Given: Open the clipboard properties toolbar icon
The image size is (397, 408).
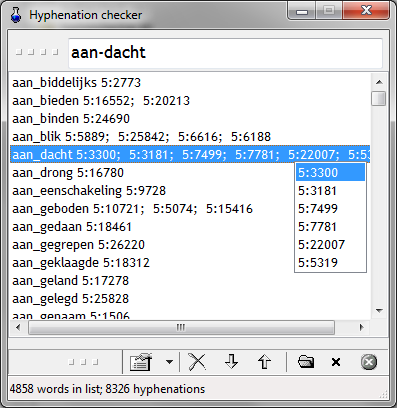Looking at the screenshot, I should [141, 362].
